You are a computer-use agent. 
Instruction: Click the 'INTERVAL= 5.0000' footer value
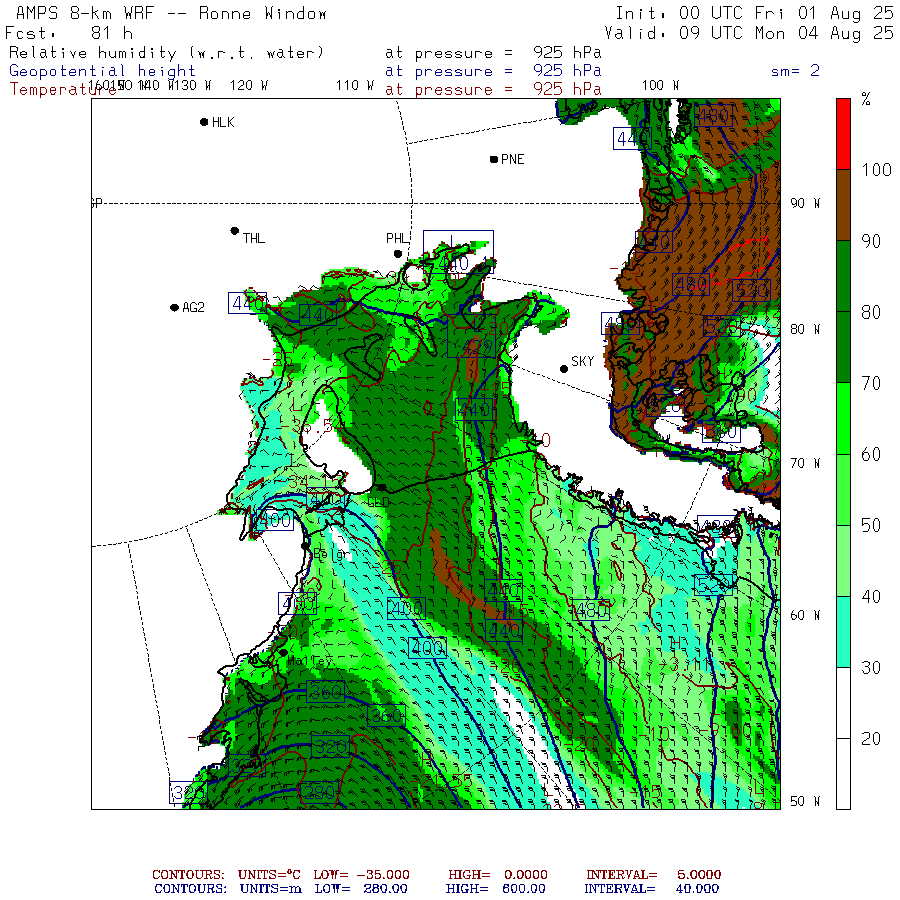pos(654,875)
